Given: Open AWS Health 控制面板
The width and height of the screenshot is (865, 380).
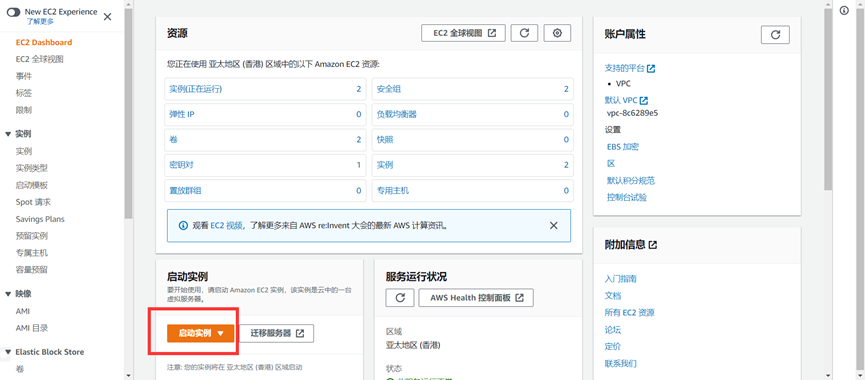Looking at the screenshot, I should pyautogui.click(x=476, y=297).
